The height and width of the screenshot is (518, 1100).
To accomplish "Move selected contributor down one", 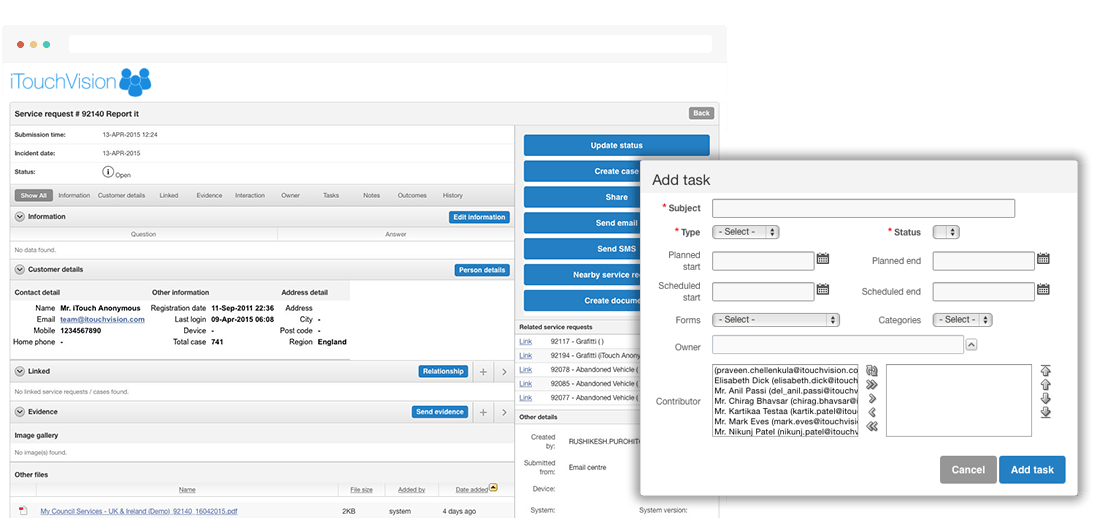I will click(x=1045, y=399).
